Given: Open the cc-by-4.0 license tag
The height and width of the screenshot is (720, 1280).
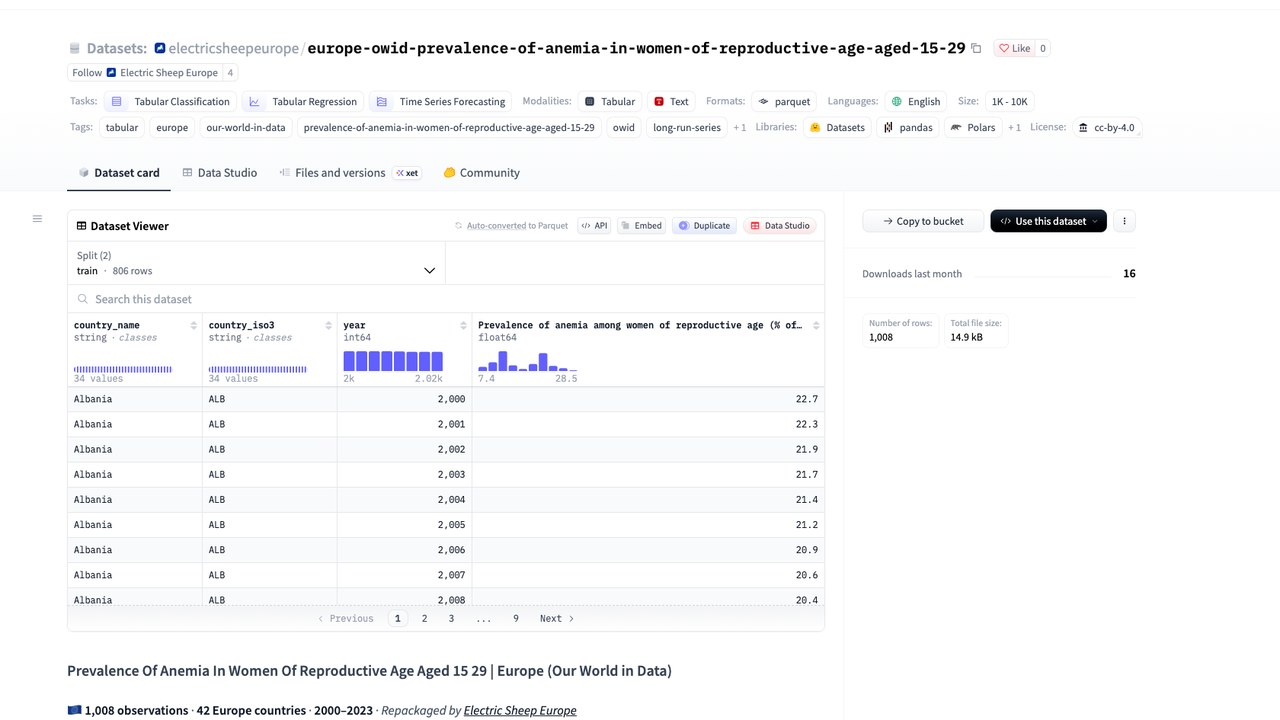Looking at the screenshot, I should [x=1106, y=127].
